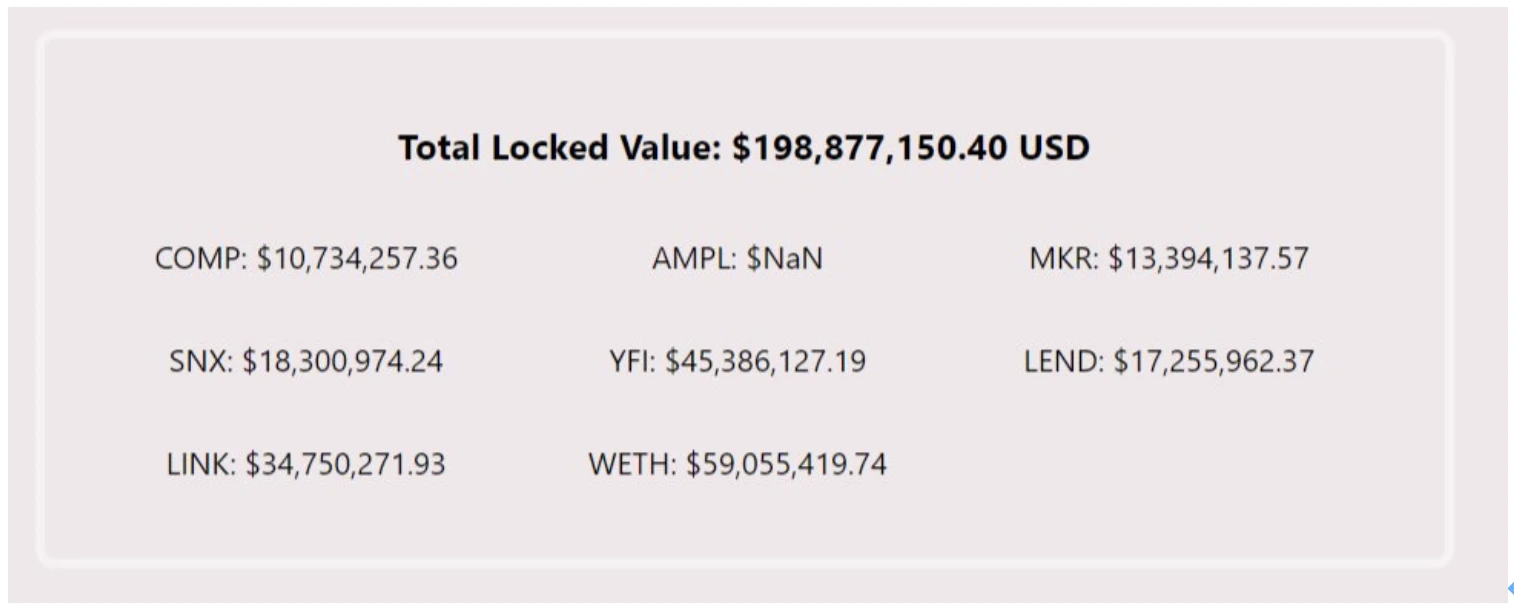Click the YFI token label

[x=634, y=361]
